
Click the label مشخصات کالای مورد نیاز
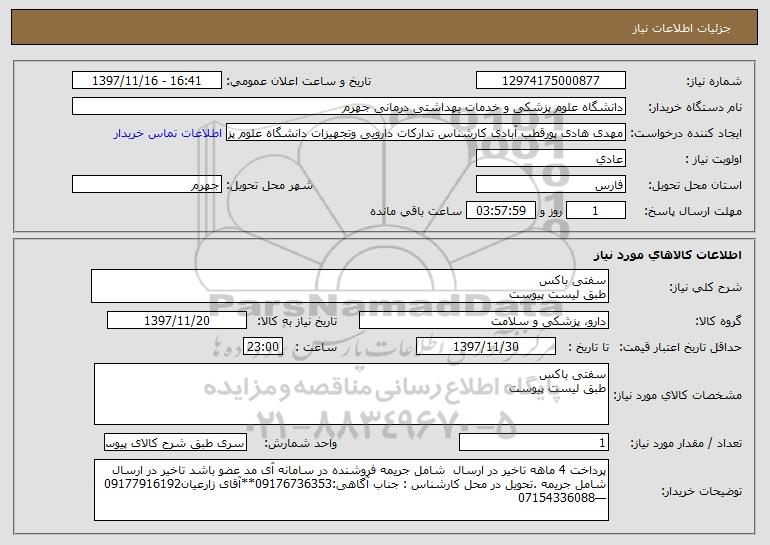(678, 395)
